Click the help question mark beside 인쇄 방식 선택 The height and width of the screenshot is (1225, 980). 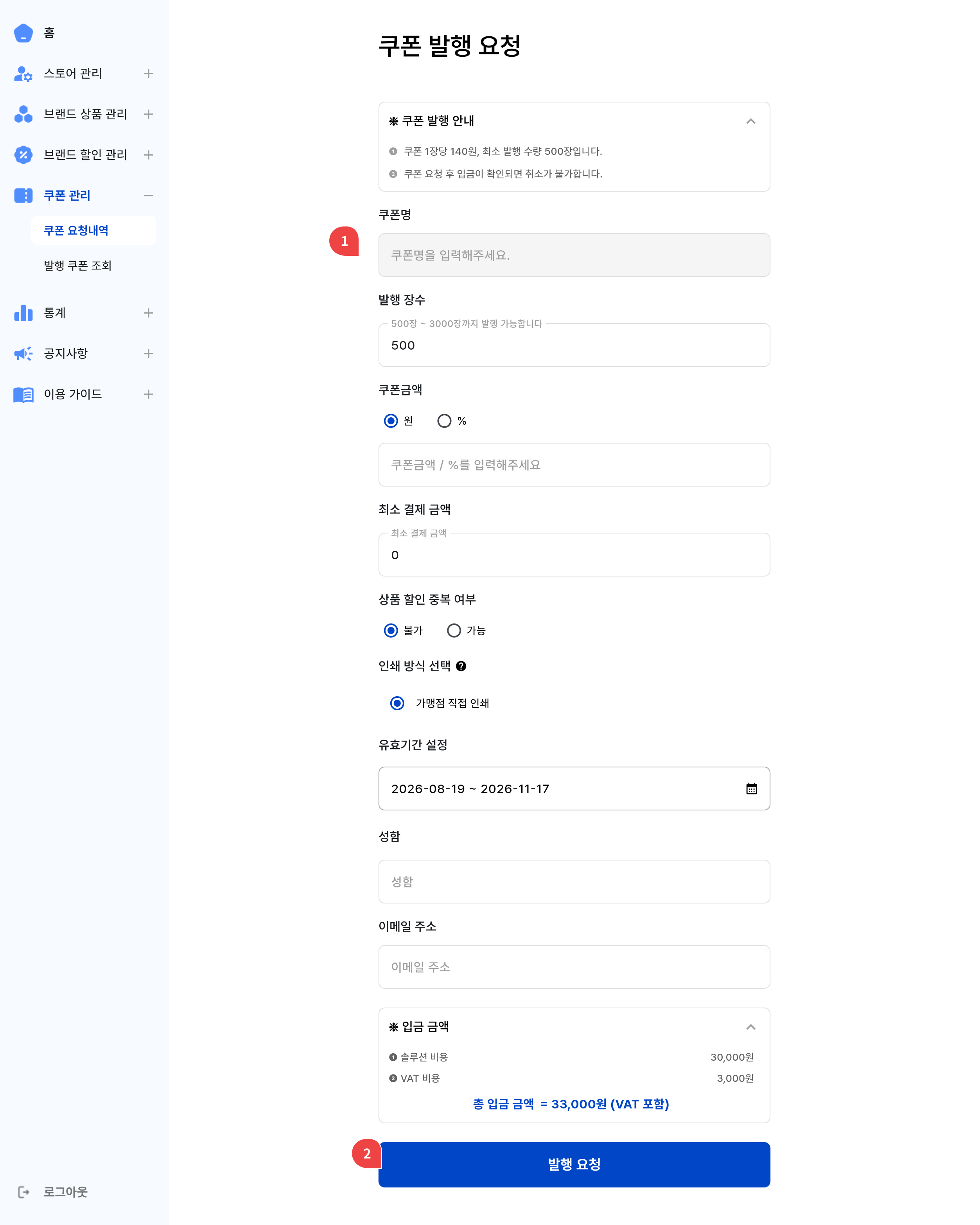(x=461, y=666)
